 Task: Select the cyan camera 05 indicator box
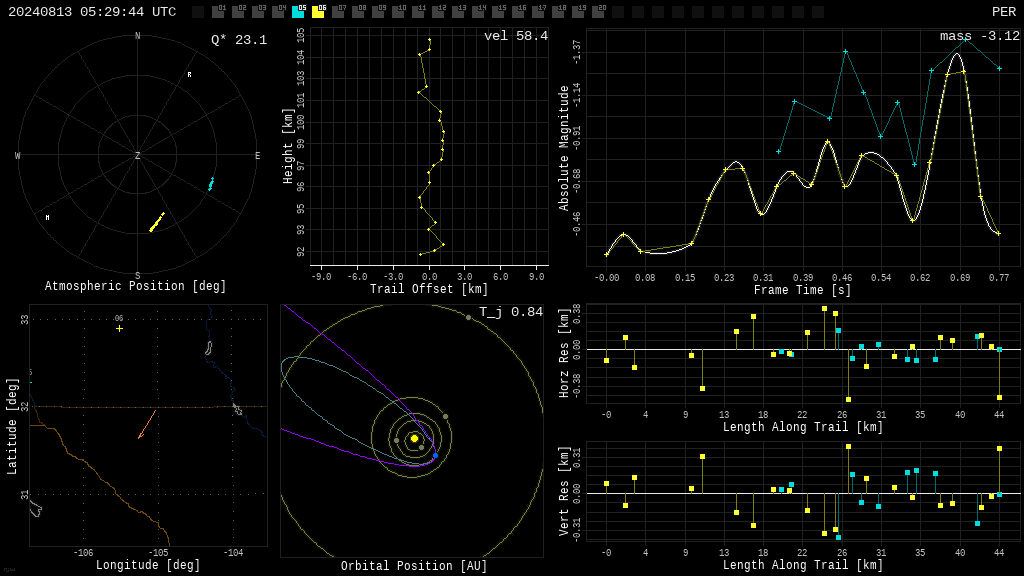tap(298, 12)
